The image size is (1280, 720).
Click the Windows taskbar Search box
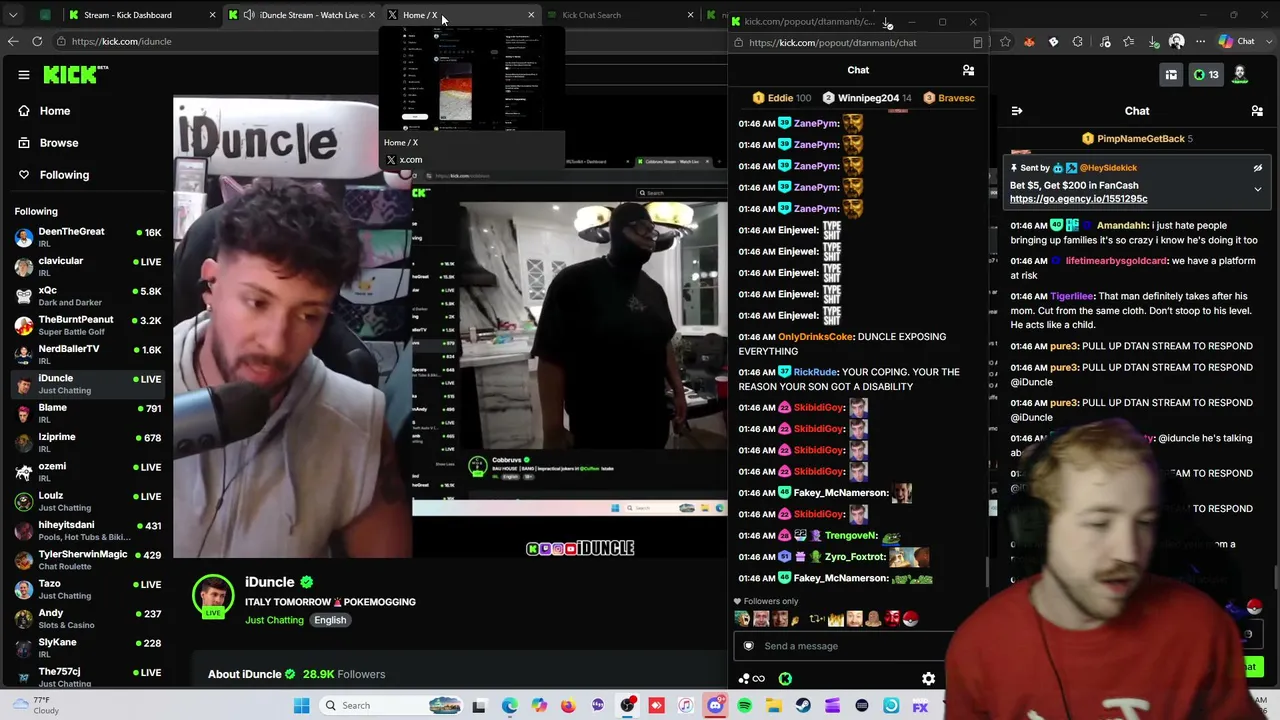pos(390,706)
